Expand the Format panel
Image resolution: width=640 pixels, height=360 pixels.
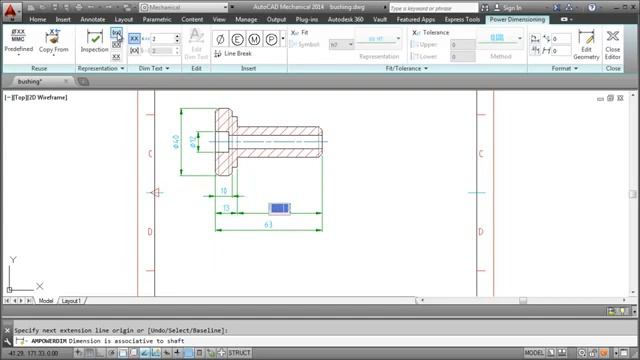tap(564, 69)
